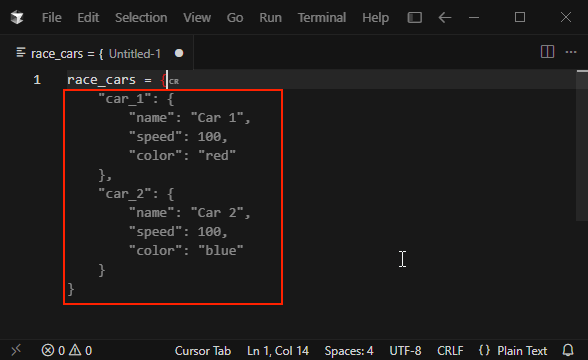
Task: Open the editor more actions menu
Action: 571,52
